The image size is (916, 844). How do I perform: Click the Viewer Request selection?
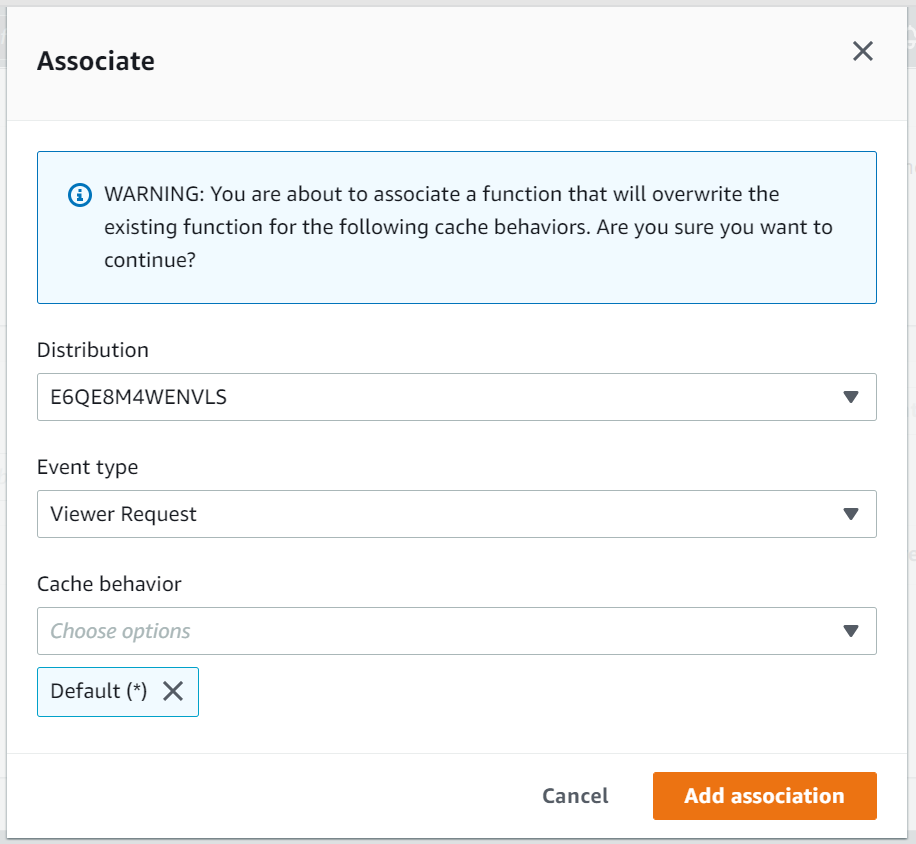pyautogui.click(x=124, y=514)
